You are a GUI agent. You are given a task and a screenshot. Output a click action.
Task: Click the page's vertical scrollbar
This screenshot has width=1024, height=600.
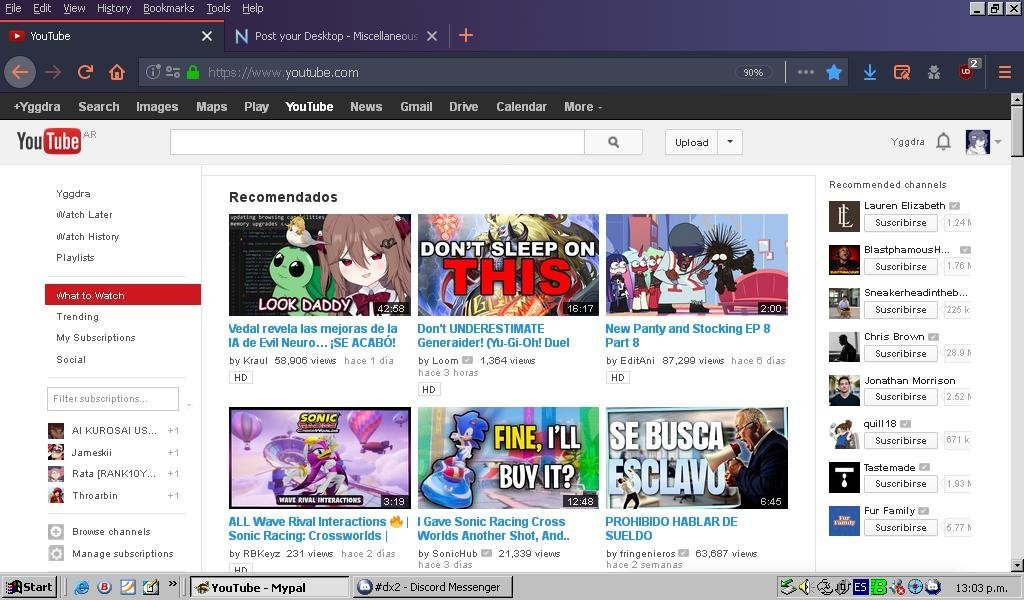[x=1017, y=330]
